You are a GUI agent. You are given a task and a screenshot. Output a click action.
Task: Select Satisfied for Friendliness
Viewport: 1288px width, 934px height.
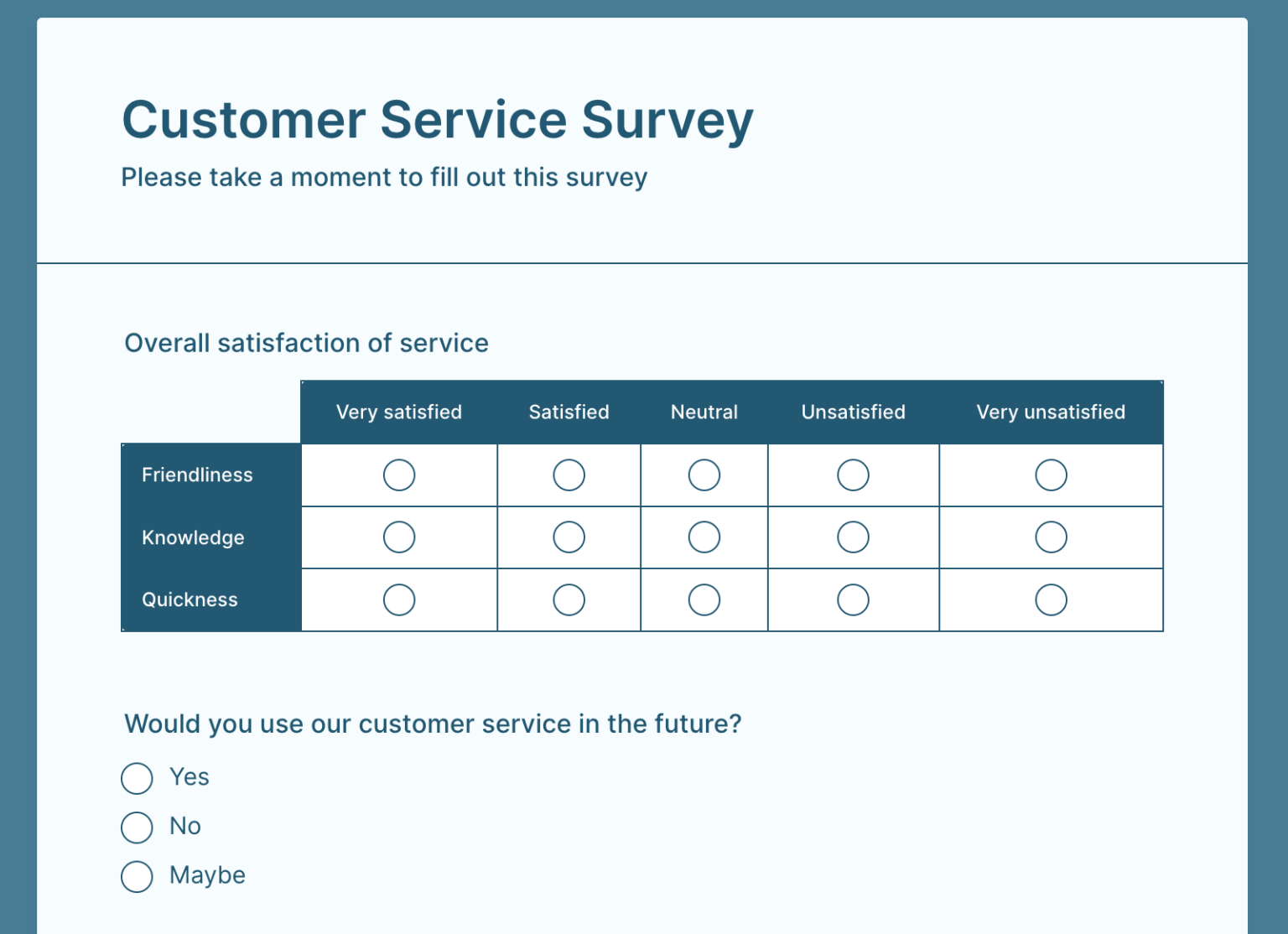(569, 475)
